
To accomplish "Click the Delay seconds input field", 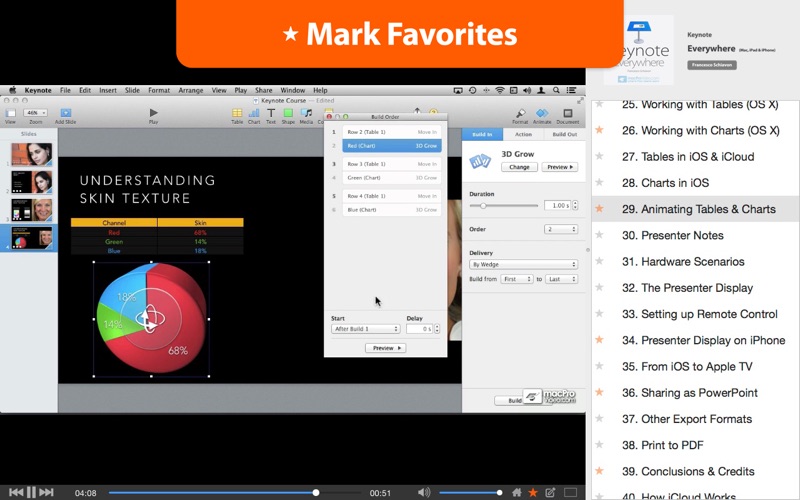I will coord(420,329).
